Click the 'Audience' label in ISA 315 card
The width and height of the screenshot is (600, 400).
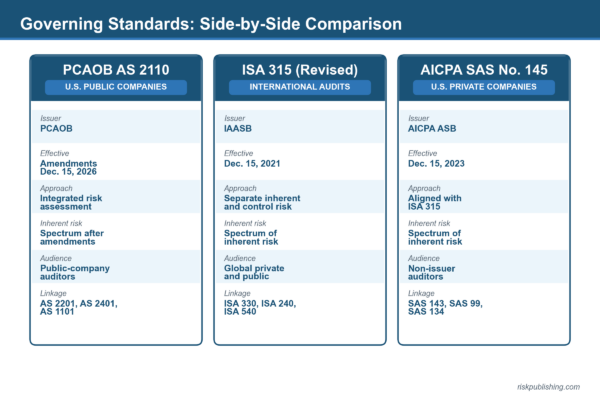coord(240,258)
